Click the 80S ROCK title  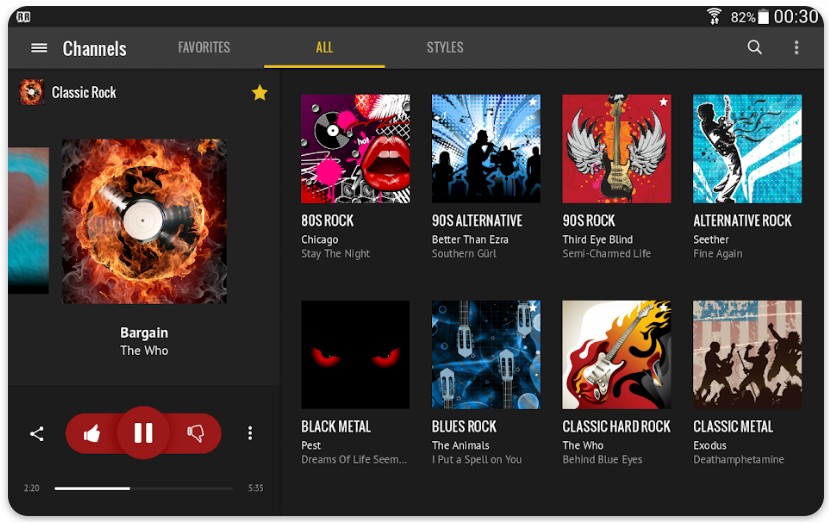tap(327, 220)
